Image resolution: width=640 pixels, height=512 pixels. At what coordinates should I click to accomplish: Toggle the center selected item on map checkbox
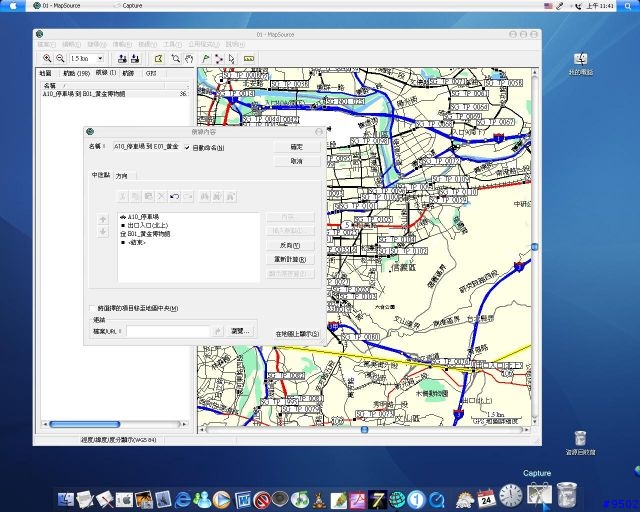tap(93, 308)
